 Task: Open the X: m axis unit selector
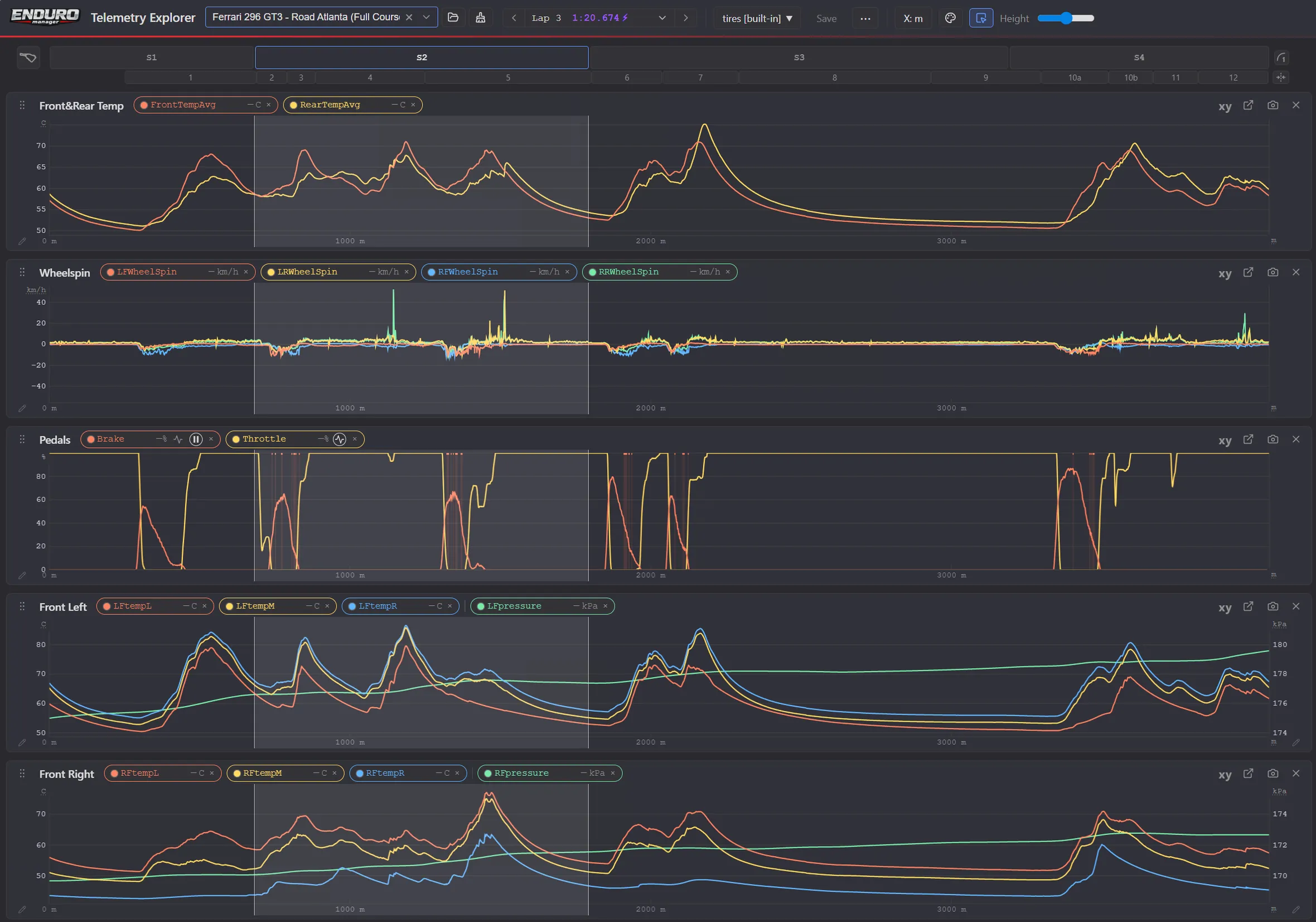point(912,18)
